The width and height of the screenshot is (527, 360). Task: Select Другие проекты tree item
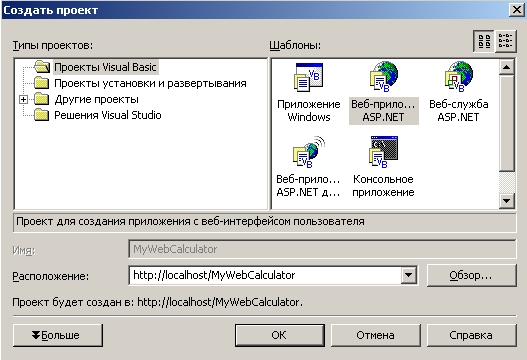tap(96, 99)
